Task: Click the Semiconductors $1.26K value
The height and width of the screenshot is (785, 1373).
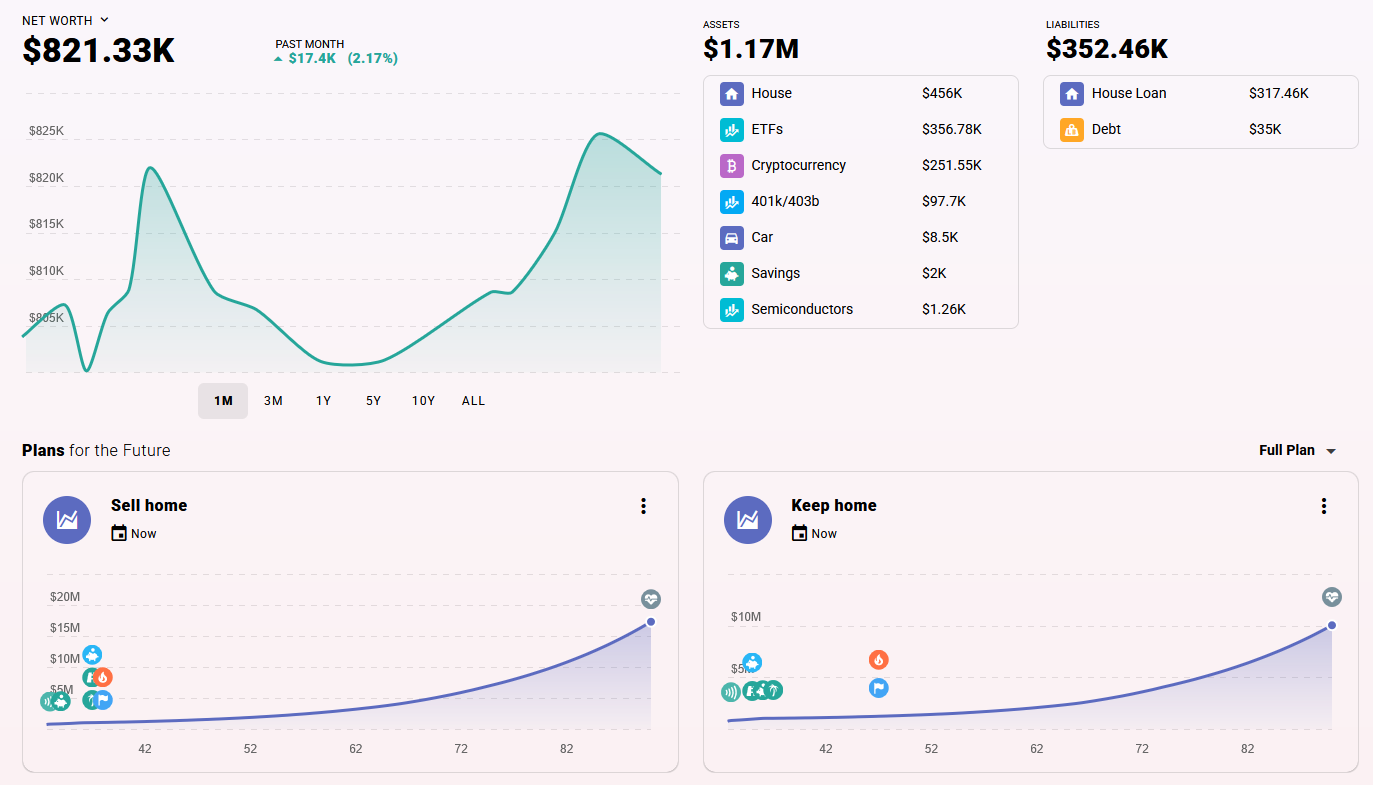Action: [944, 310]
